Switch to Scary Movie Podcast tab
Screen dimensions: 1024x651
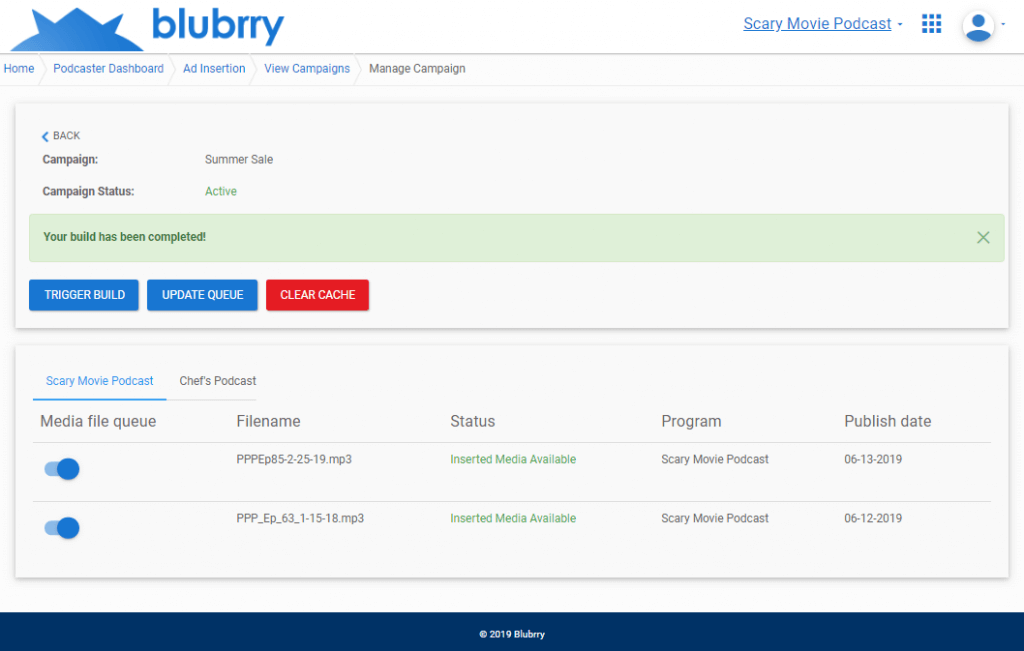[x=99, y=381]
